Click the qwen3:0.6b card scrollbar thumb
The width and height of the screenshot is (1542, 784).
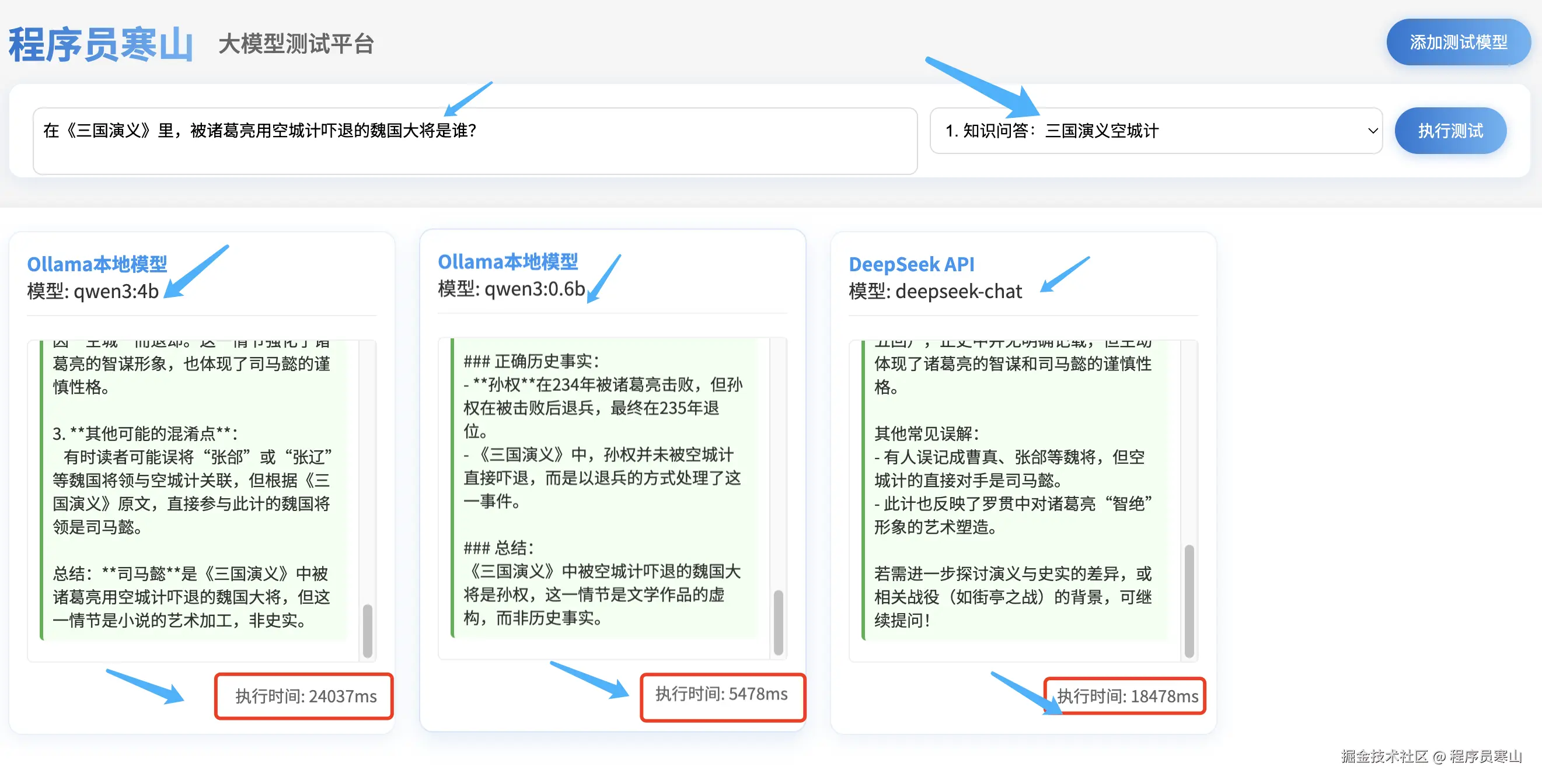pos(778,622)
